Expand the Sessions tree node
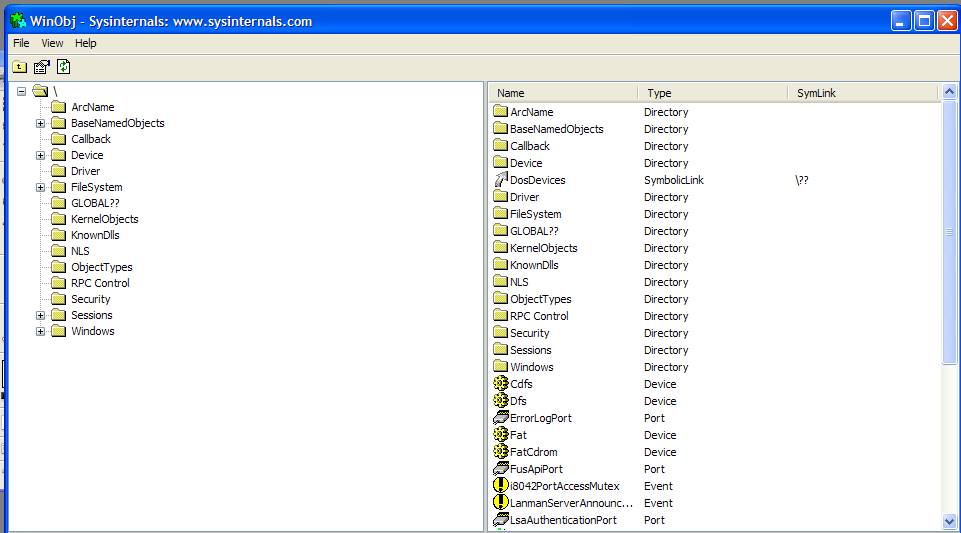 tap(40, 316)
